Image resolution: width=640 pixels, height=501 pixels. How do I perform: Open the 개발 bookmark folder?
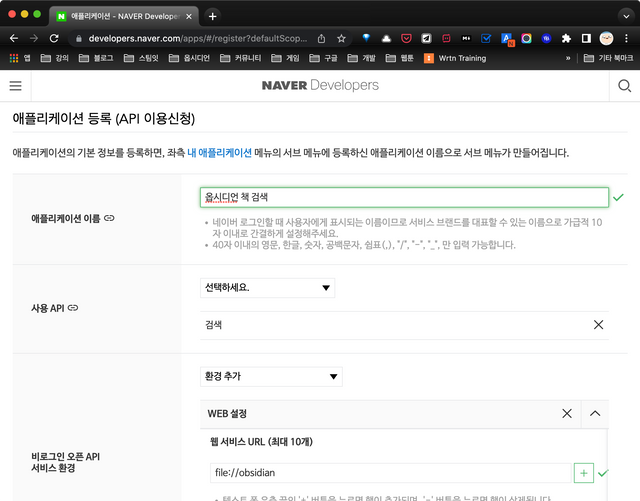click(362, 58)
